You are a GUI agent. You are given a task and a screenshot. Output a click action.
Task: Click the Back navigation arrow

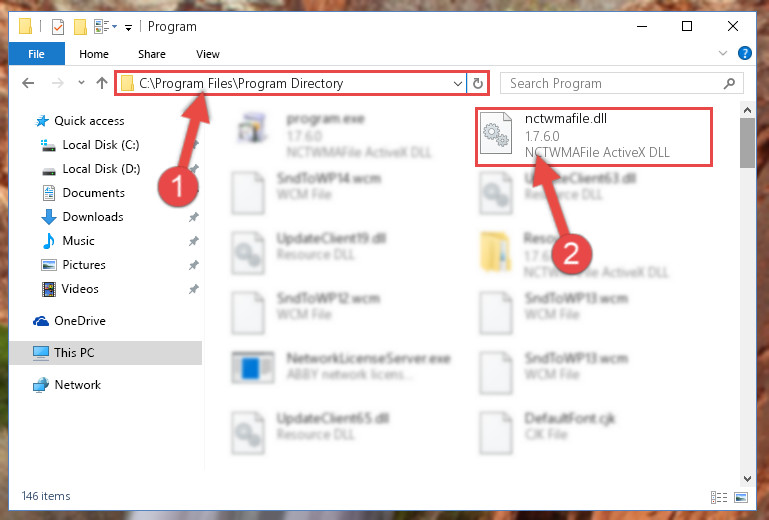28,83
